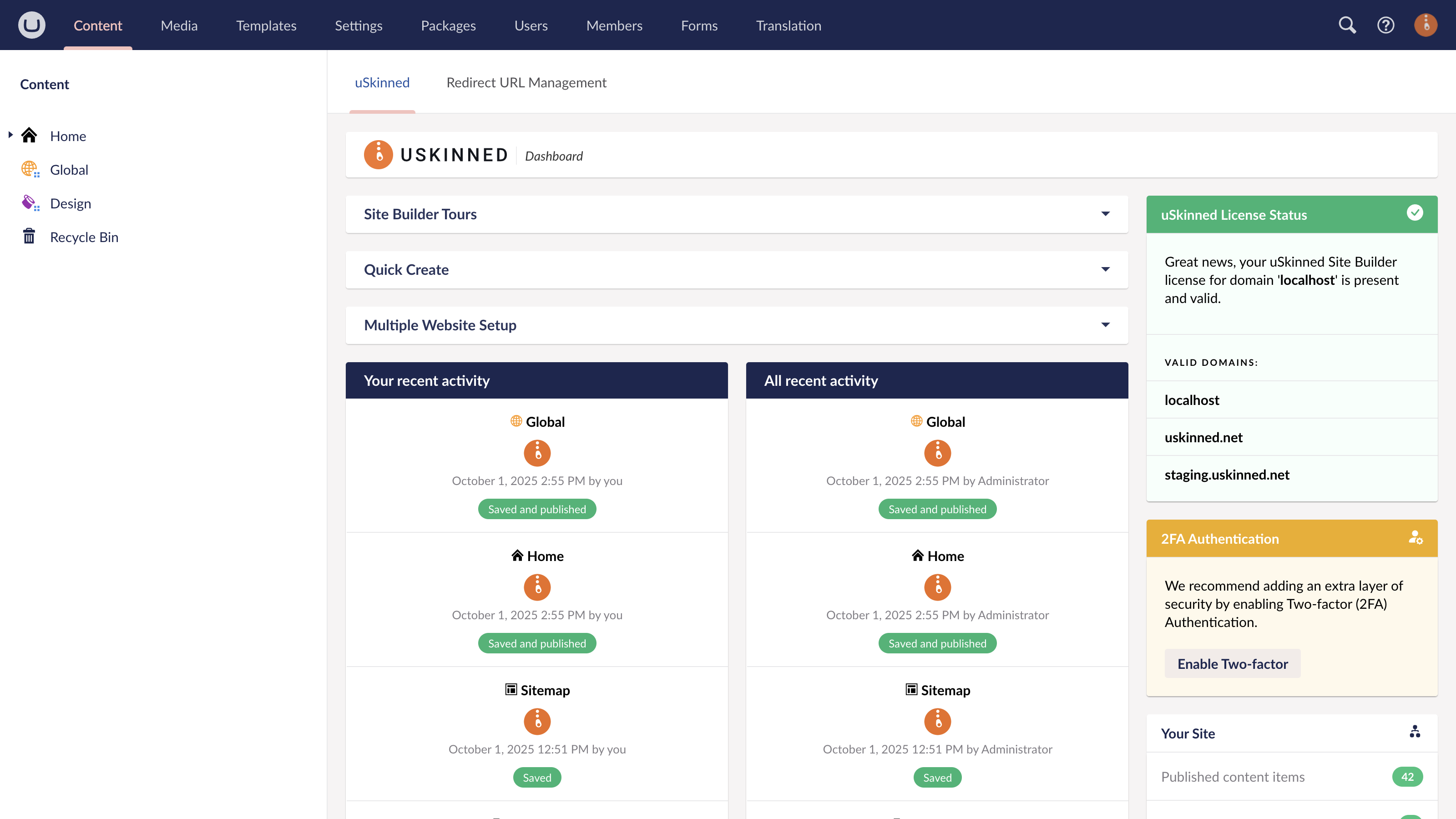Click the Umbraco logo icon
Screen dimensions: 1456x819
pos(32,25)
